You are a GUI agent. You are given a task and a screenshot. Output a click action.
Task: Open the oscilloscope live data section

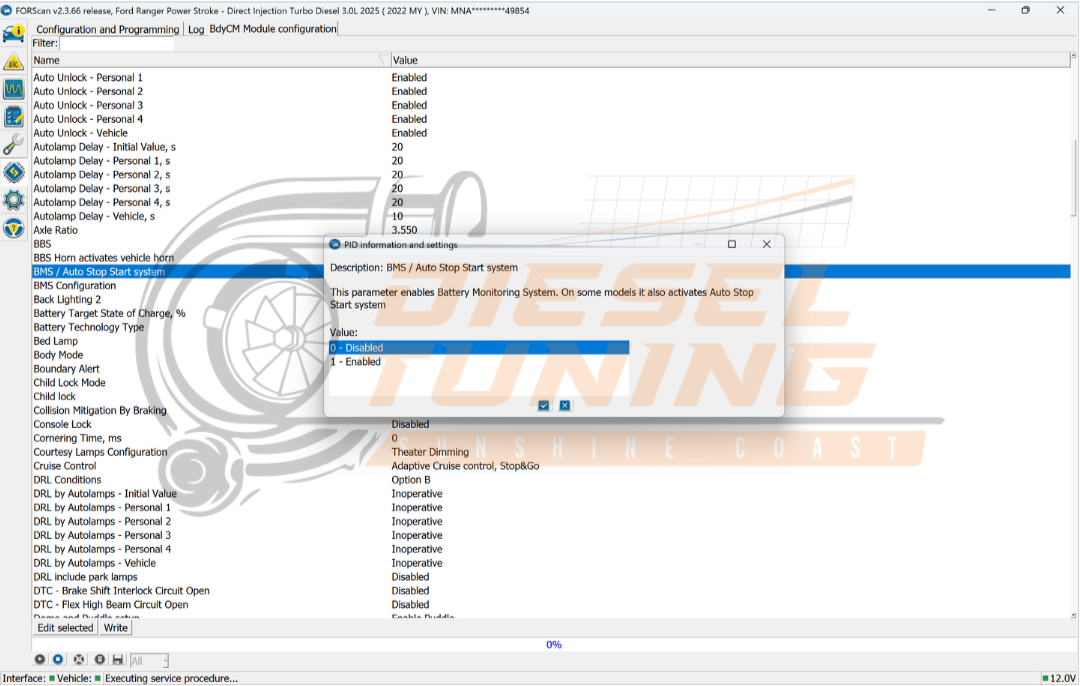click(x=14, y=89)
